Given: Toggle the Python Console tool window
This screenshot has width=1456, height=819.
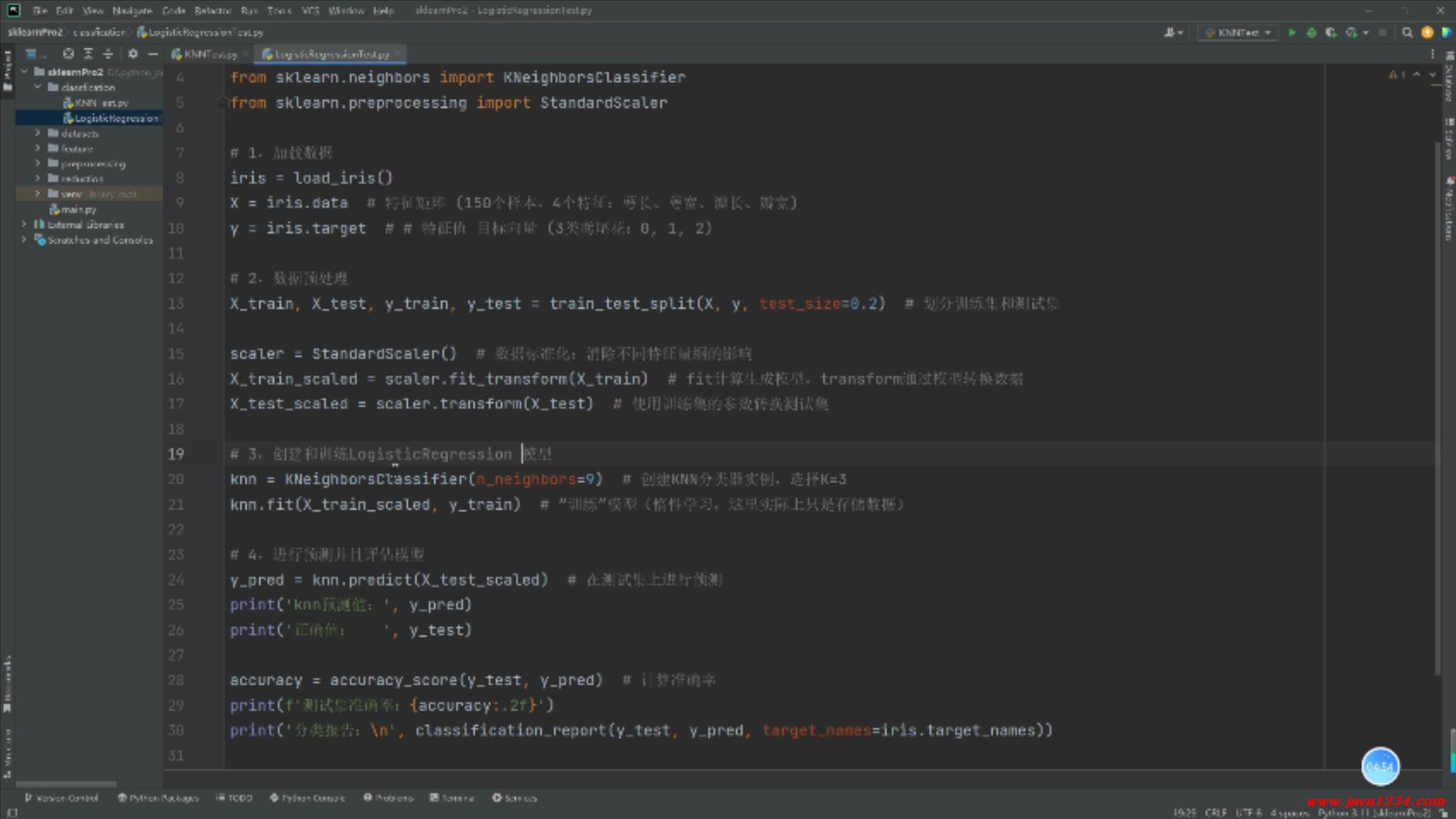Looking at the screenshot, I should click(307, 798).
